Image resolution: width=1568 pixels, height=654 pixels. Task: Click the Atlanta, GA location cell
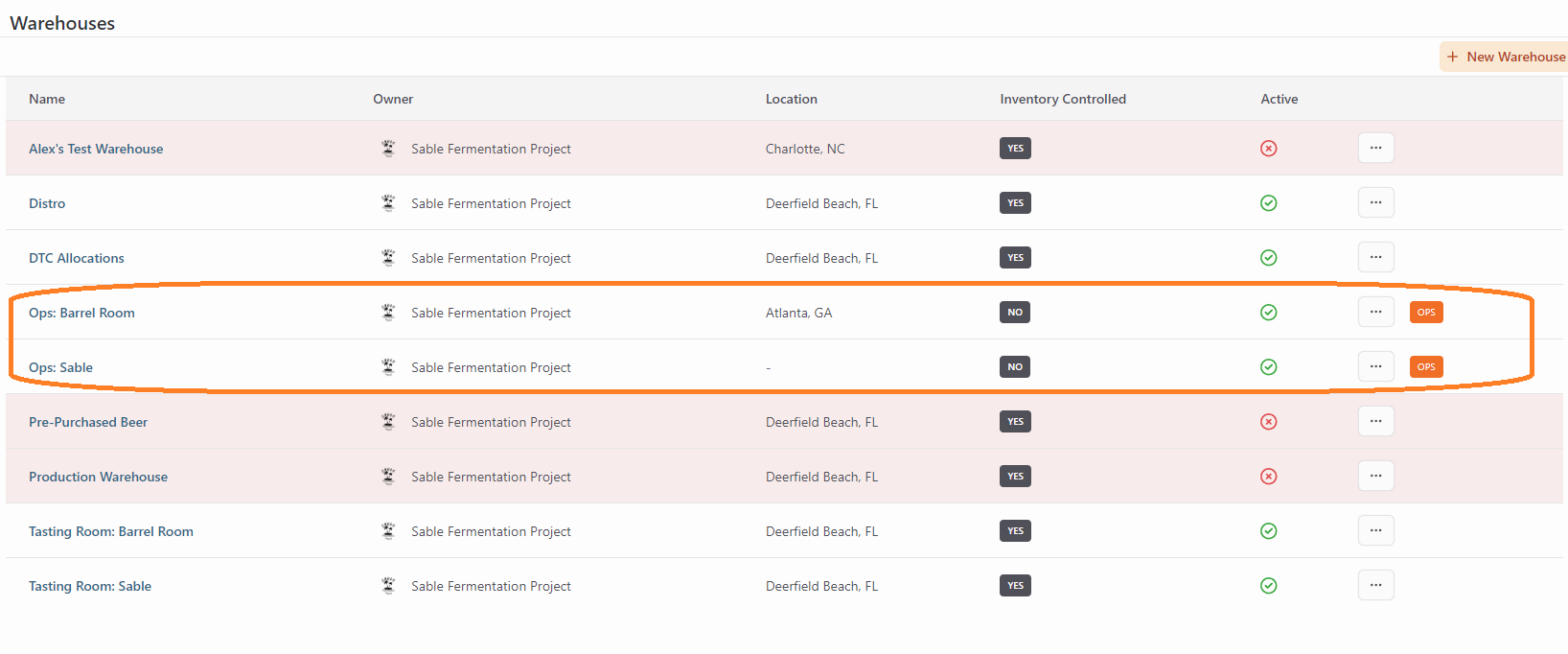point(798,313)
